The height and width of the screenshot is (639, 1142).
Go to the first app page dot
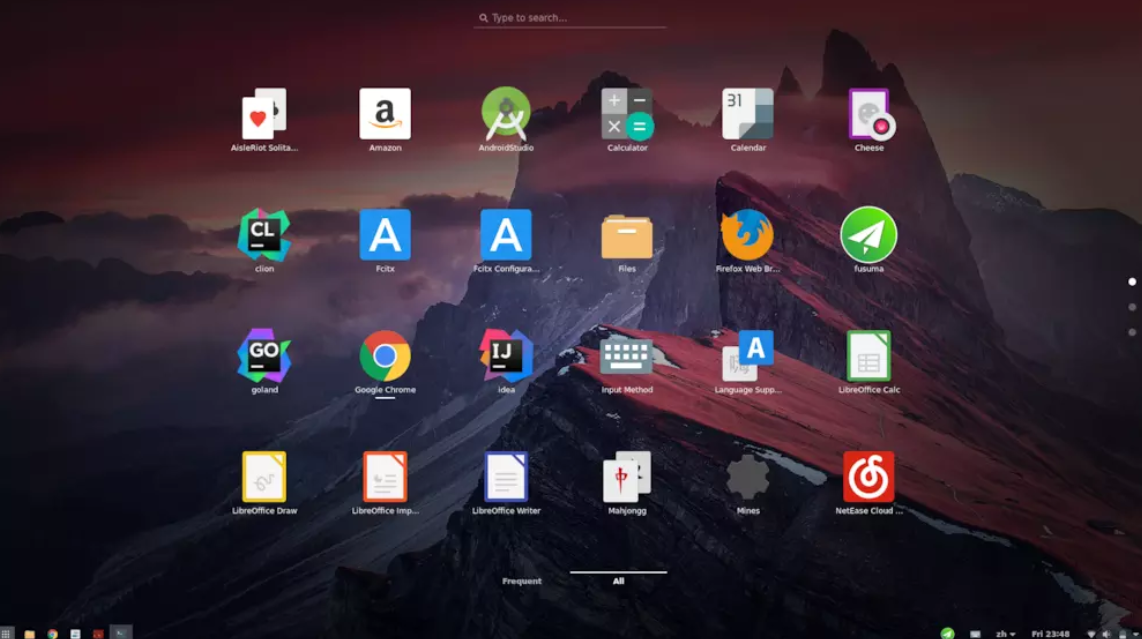1132,281
